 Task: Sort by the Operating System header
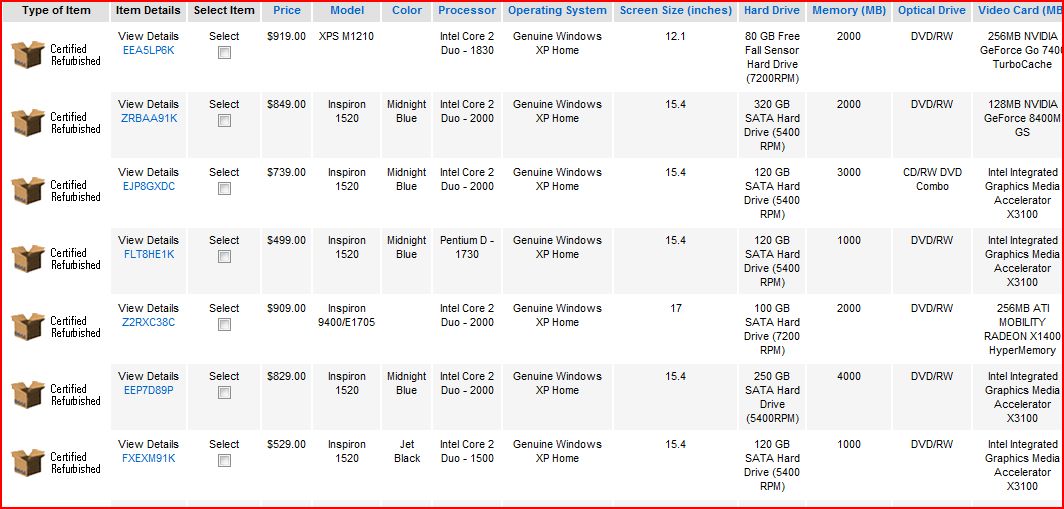coord(557,10)
